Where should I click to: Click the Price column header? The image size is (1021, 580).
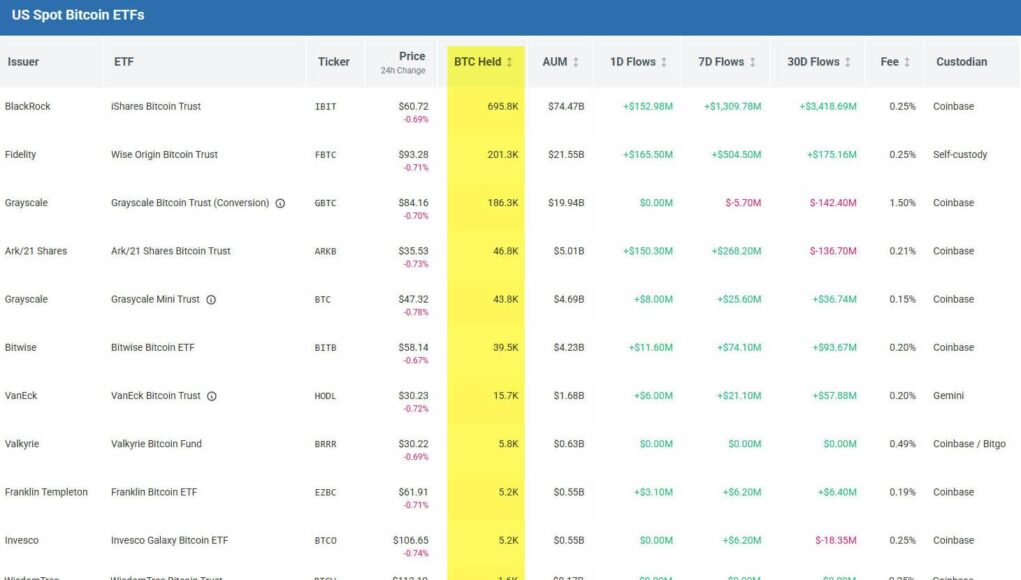coord(412,57)
